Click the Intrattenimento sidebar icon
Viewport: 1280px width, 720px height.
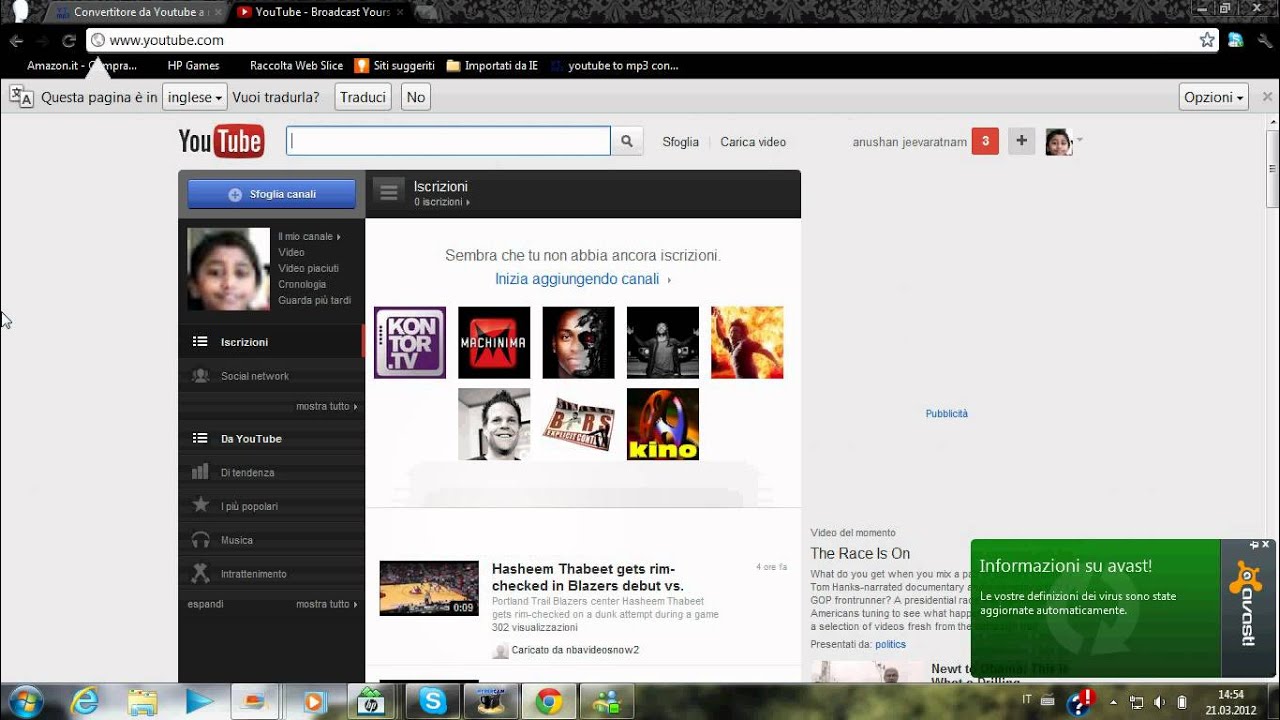coord(200,574)
